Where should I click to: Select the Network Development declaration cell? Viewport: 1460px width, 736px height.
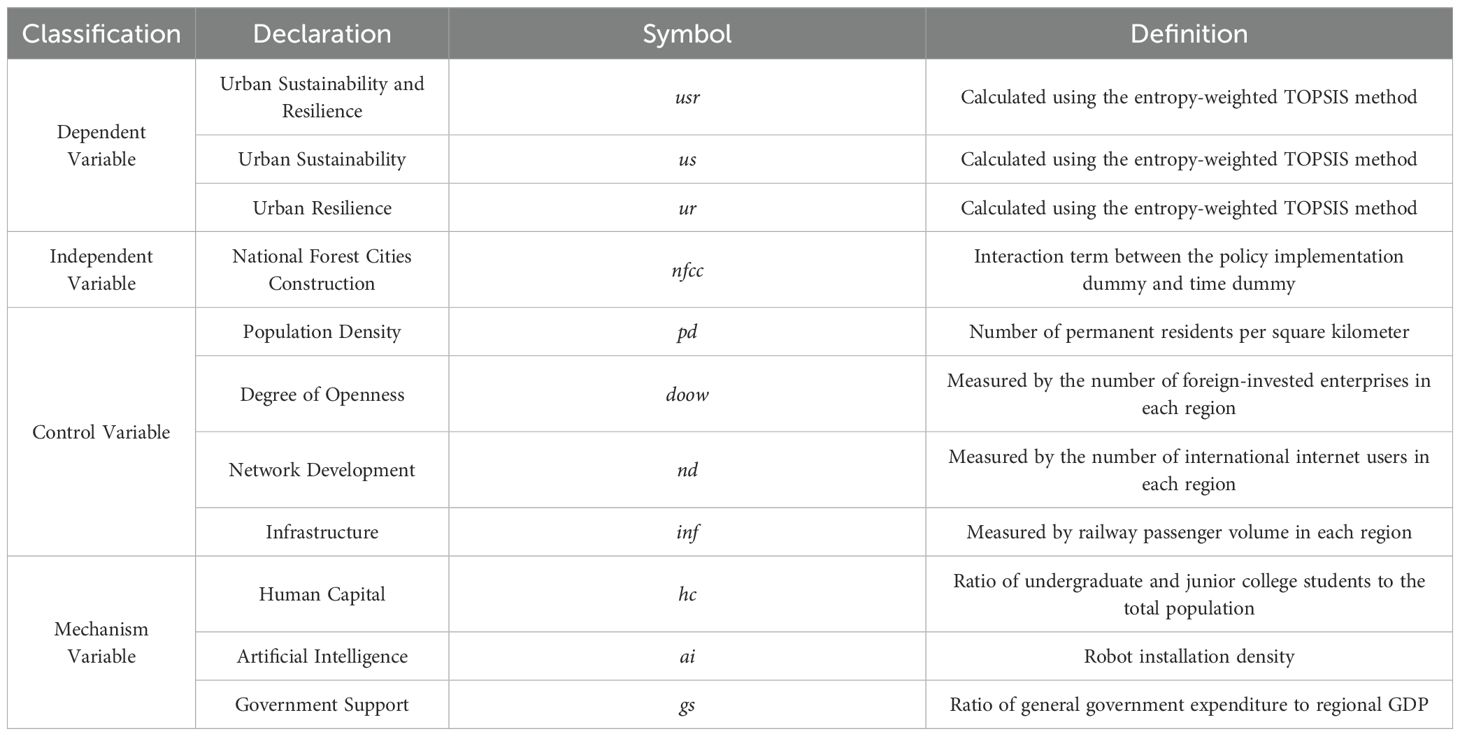(322, 470)
